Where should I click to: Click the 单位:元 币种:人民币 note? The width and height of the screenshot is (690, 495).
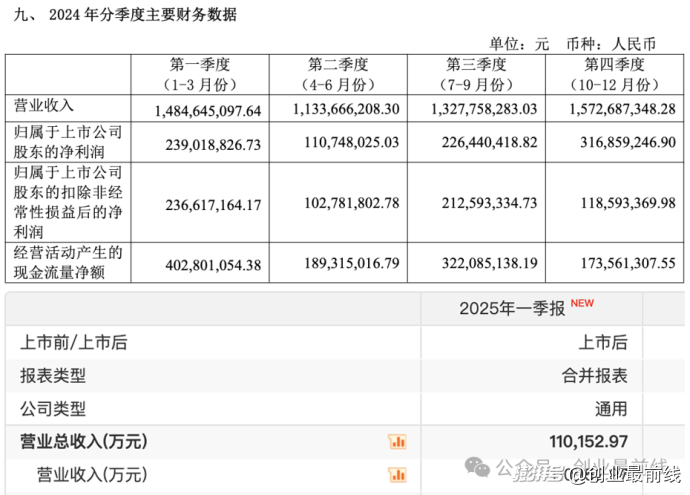click(x=573, y=44)
